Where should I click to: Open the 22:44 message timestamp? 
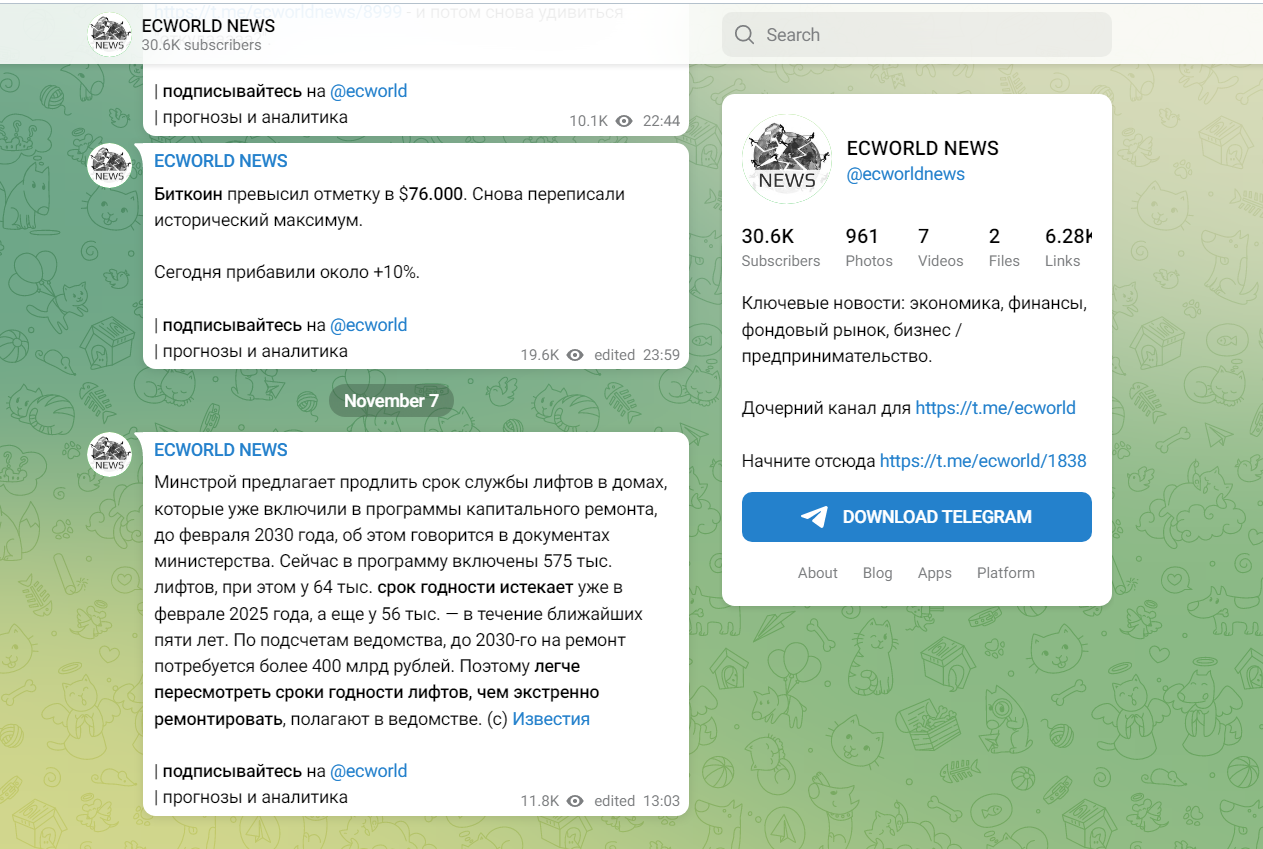click(x=661, y=121)
